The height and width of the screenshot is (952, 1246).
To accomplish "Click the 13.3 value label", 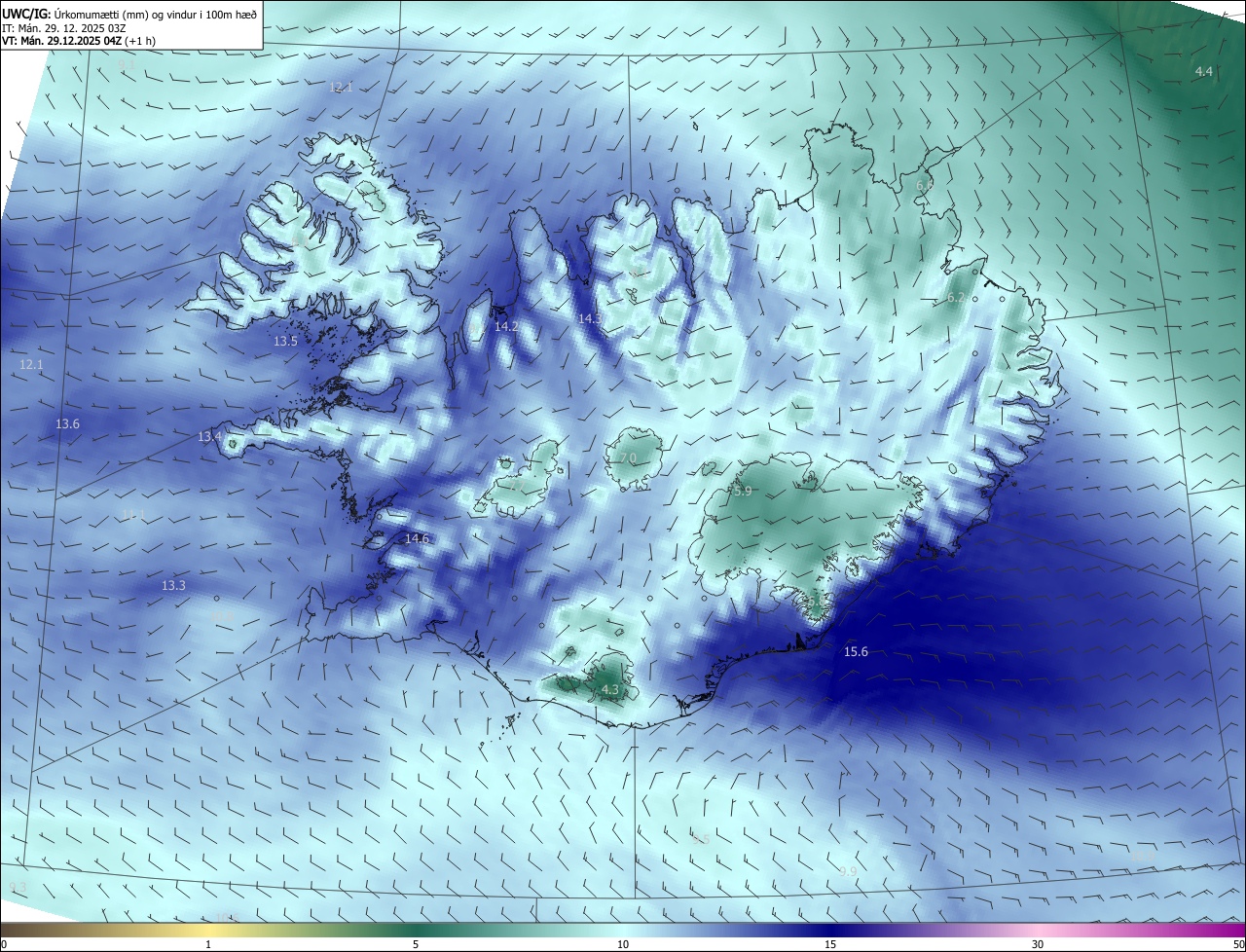I will click(173, 586).
